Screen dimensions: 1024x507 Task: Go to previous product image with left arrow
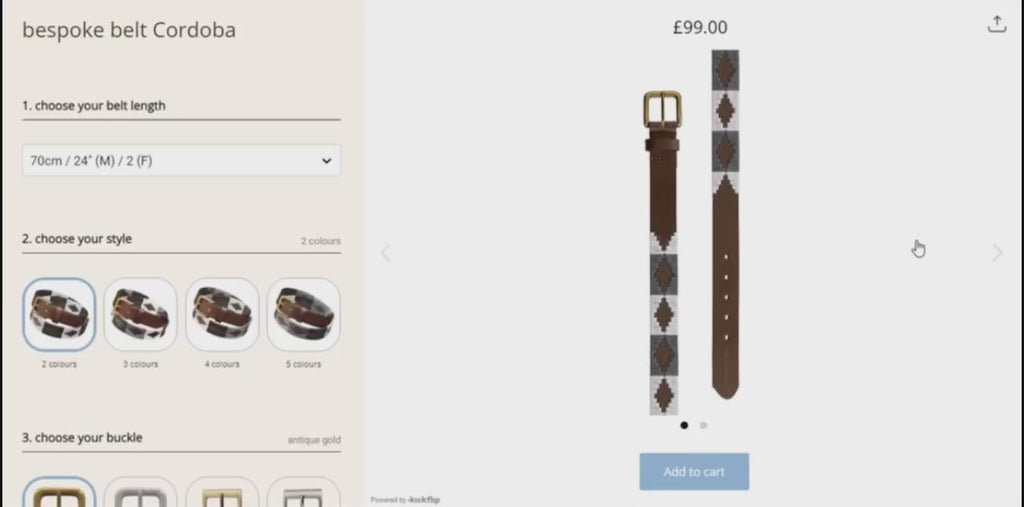point(385,253)
